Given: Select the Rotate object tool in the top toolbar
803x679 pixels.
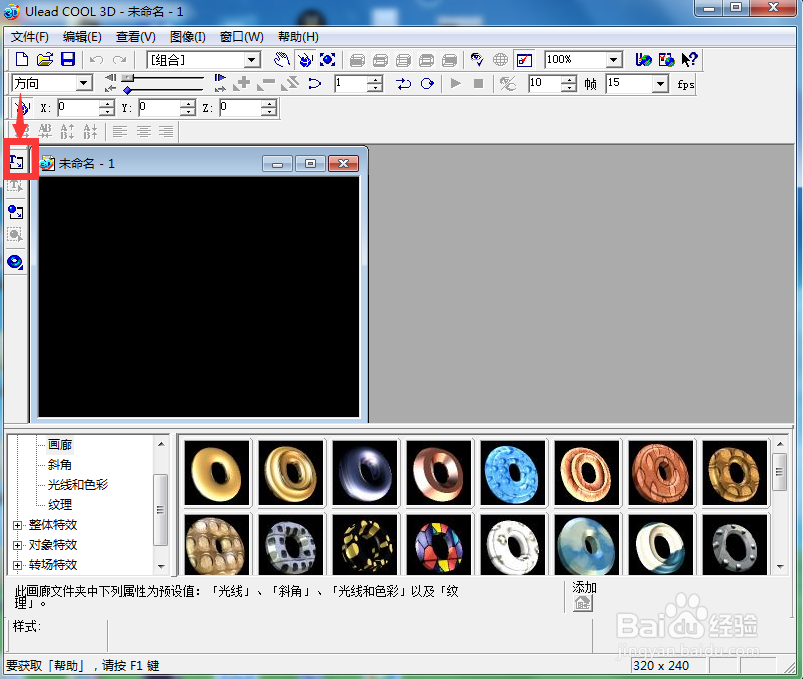Looking at the screenshot, I should tap(305, 60).
